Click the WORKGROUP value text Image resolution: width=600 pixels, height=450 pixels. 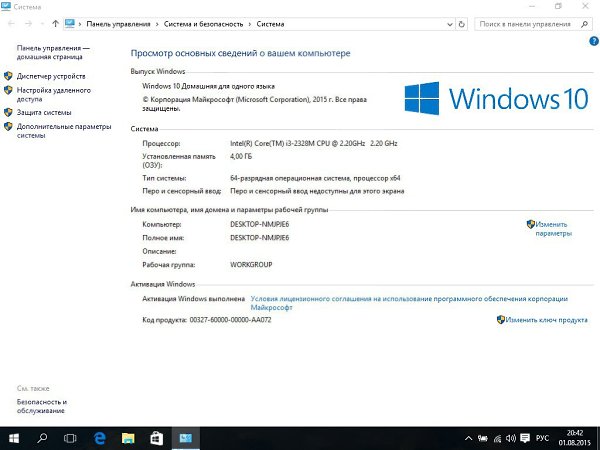[251, 264]
